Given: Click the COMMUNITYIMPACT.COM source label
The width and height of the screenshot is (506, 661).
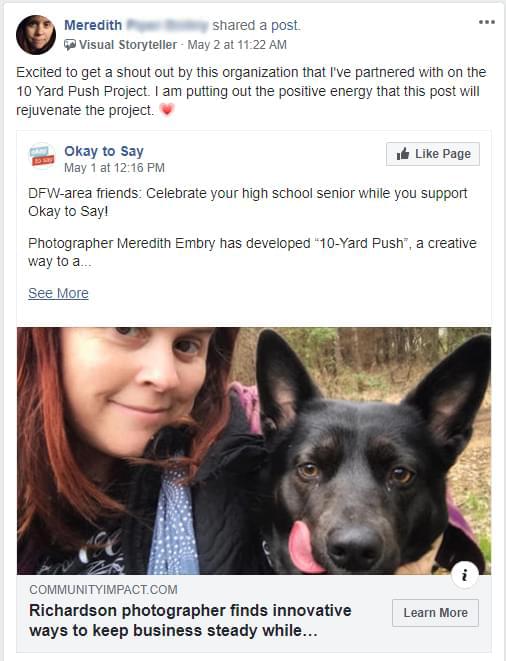Looking at the screenshot, I should (103, 589).
